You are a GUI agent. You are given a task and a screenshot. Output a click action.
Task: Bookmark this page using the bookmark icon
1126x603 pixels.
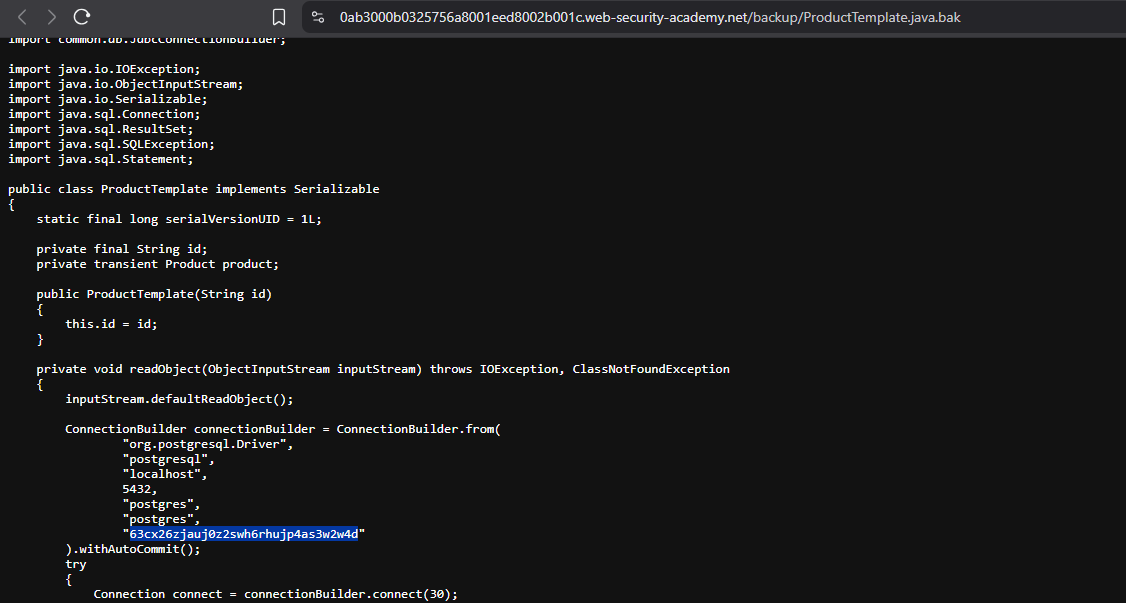click(x=279, y=17)
